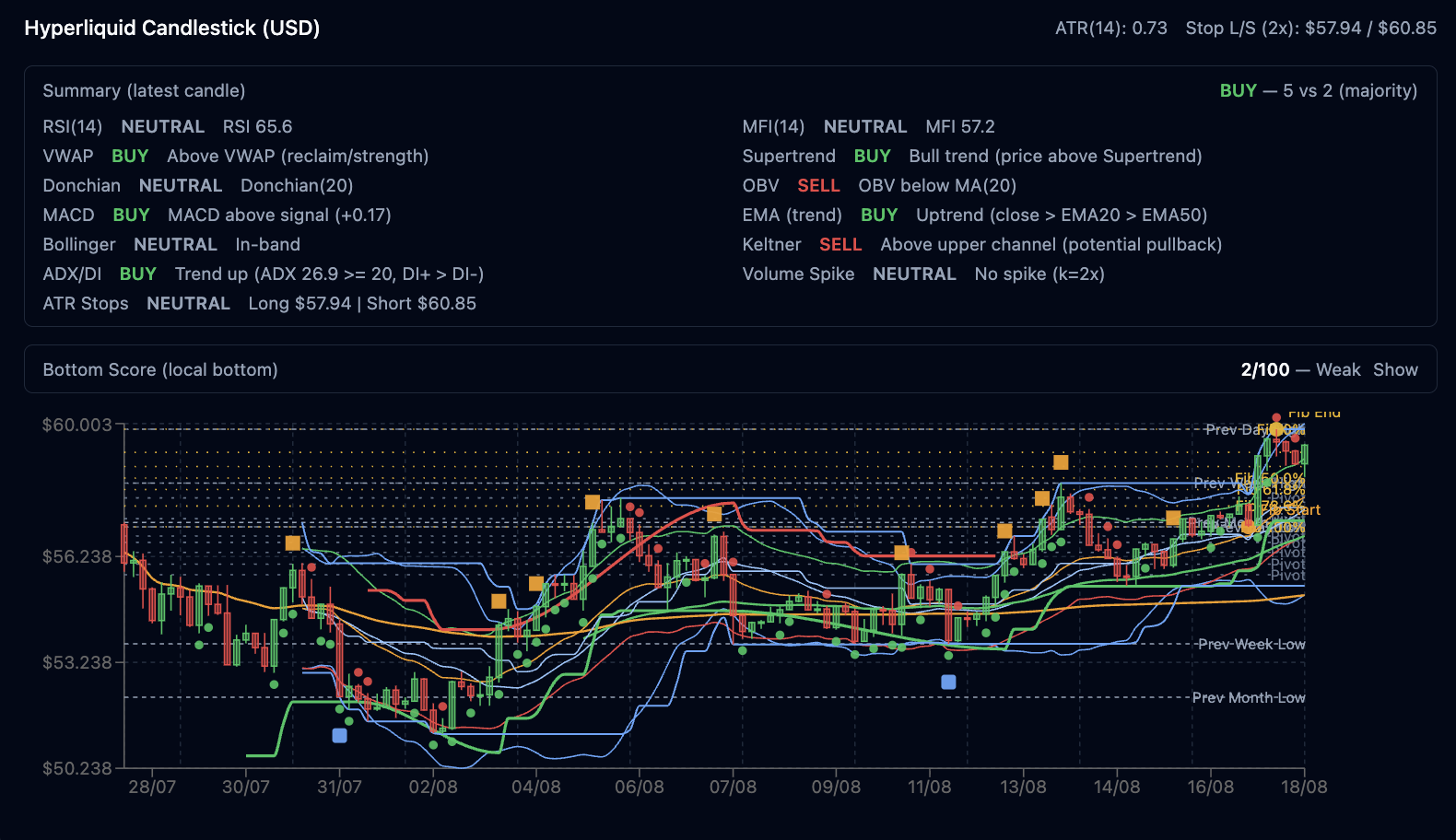Click the $60.003 price axis label
This screenshot has width=1456, height=840.
(77, 425)
